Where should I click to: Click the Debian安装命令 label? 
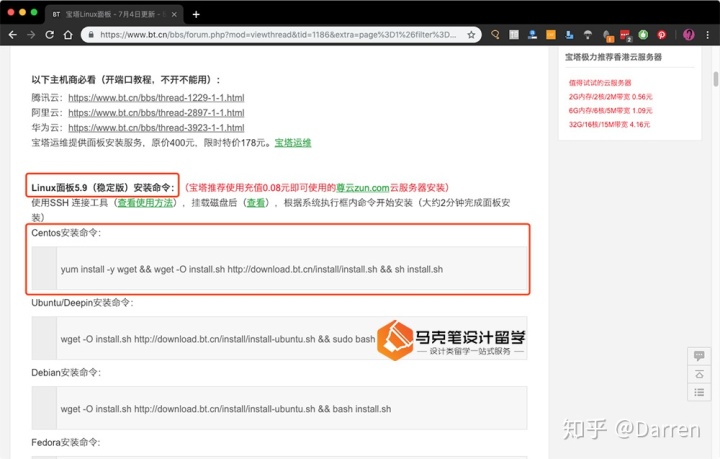coord(66,372)
